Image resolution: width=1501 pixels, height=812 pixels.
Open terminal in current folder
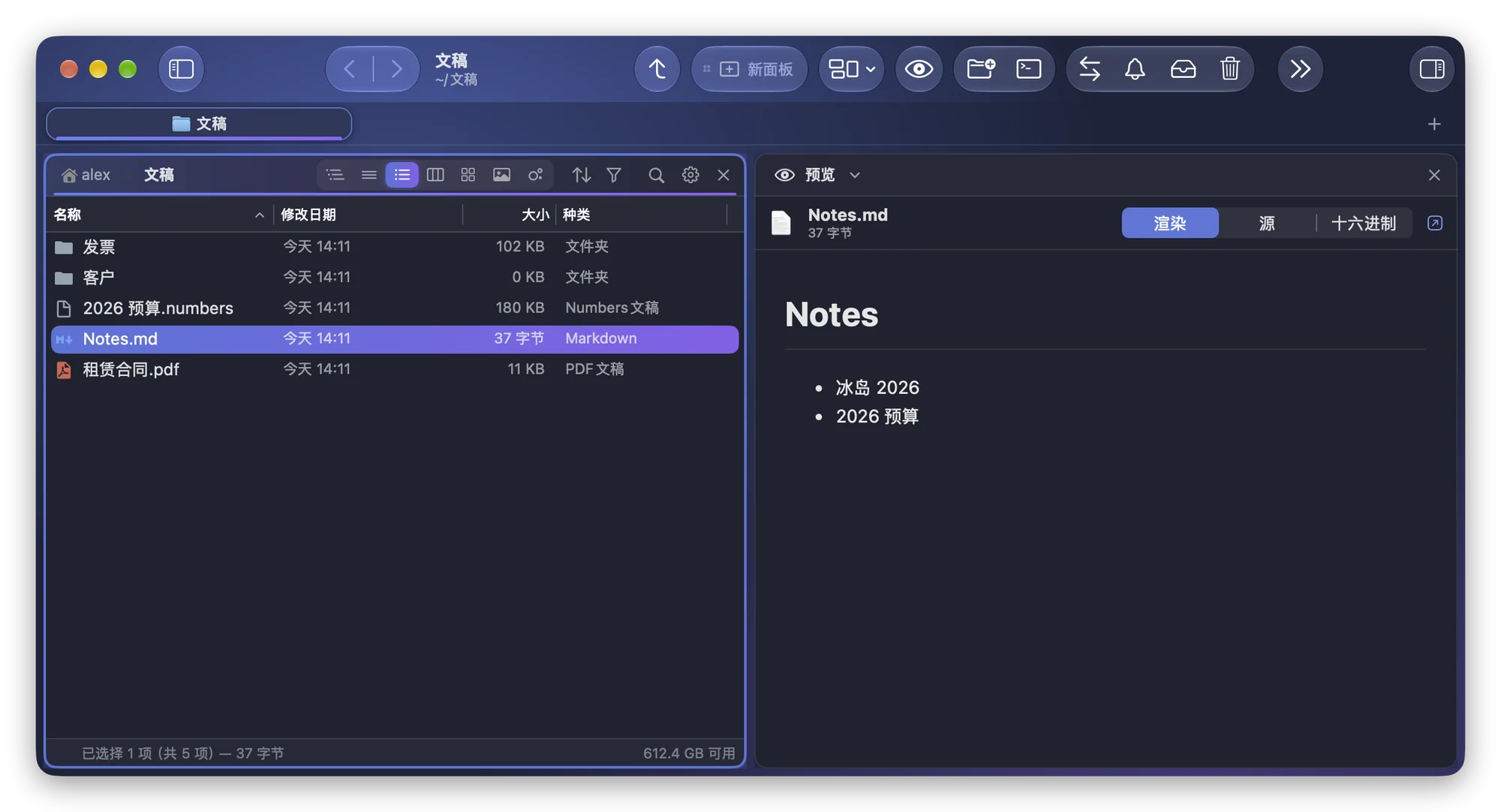tap(1028, 69)
